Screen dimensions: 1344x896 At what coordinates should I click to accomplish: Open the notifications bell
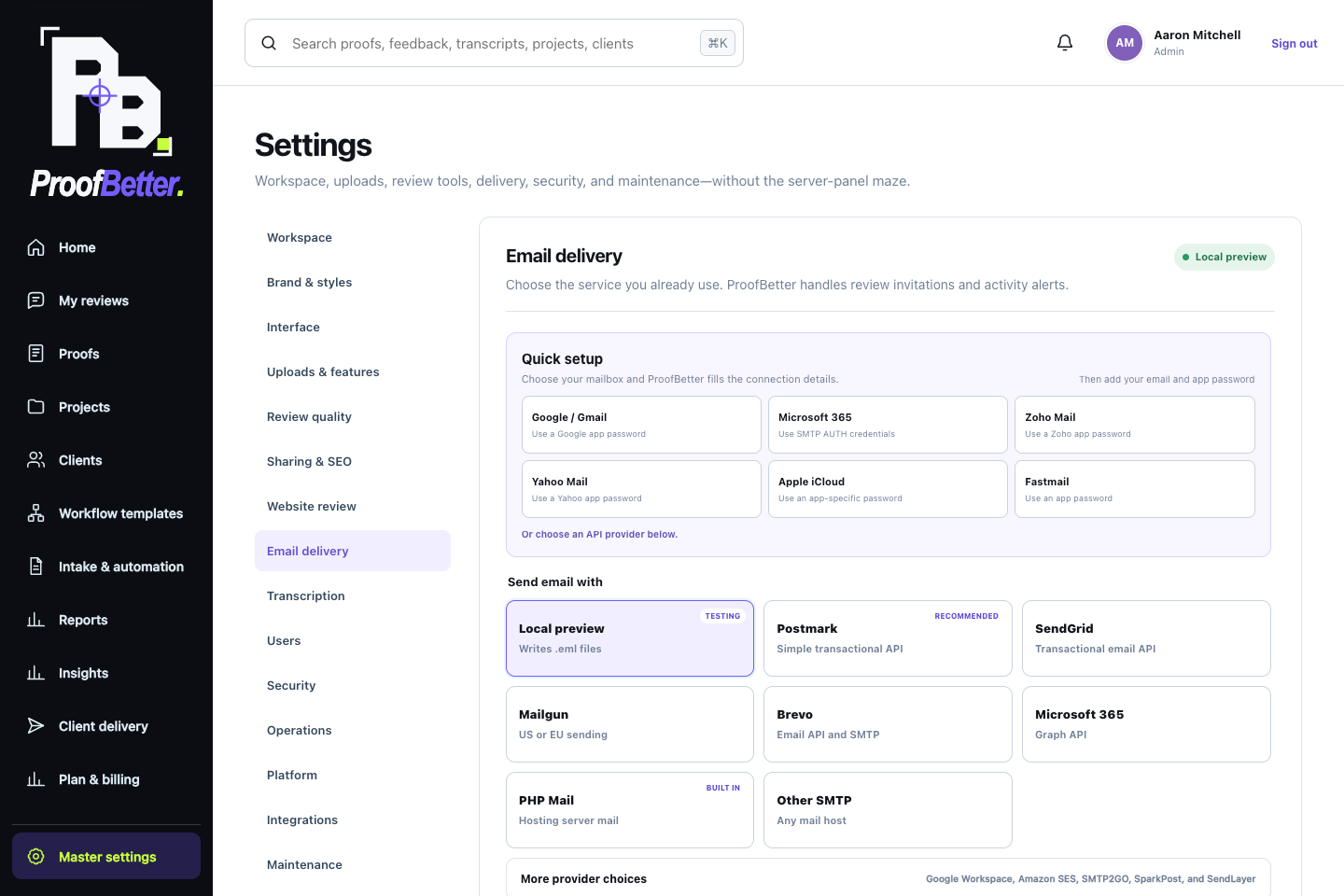click(1065, 43)
